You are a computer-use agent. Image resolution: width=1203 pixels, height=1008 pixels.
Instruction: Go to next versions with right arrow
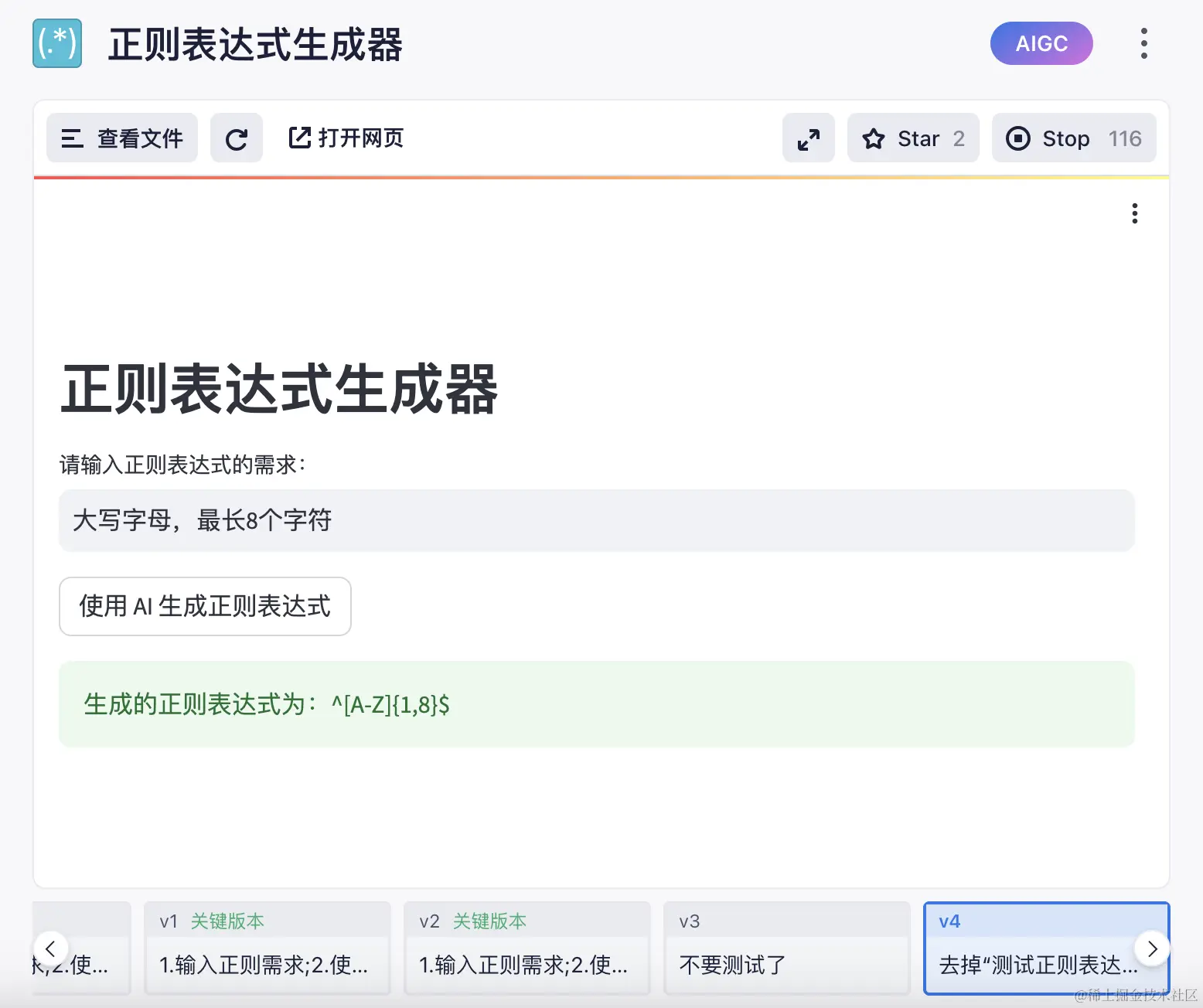tap(1152, 948)
